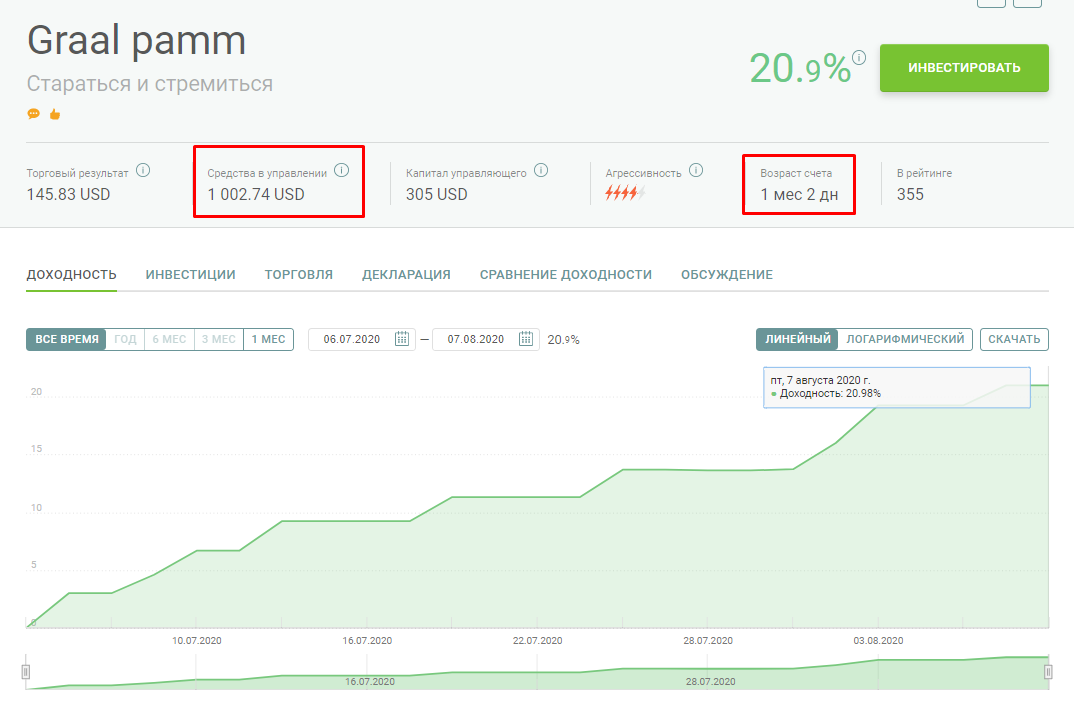Switch chart scale to ЛОГАРИФМИЧЕСКИЙ
The image size is (1074, 712).
tap(905, 339)
